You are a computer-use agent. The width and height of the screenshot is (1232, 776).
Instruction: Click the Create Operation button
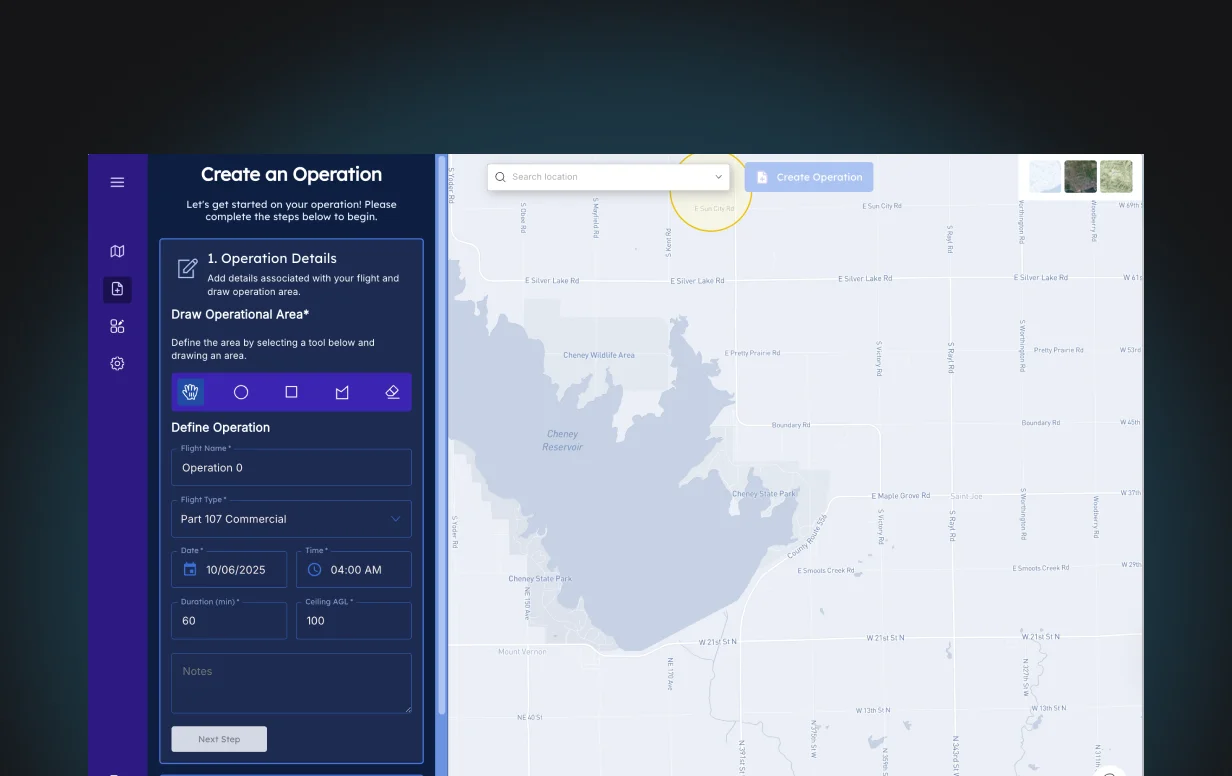pyautogui.click(x=809, y=177)
